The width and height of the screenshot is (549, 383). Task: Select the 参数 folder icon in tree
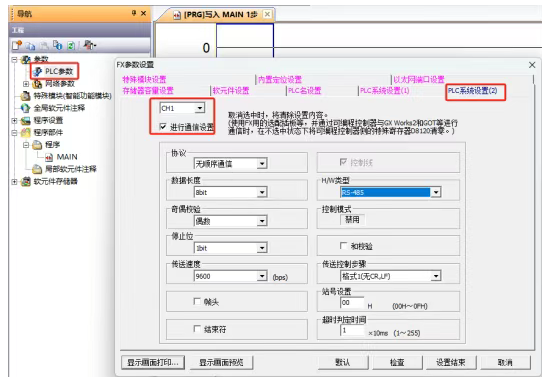[x=26, y=60]
